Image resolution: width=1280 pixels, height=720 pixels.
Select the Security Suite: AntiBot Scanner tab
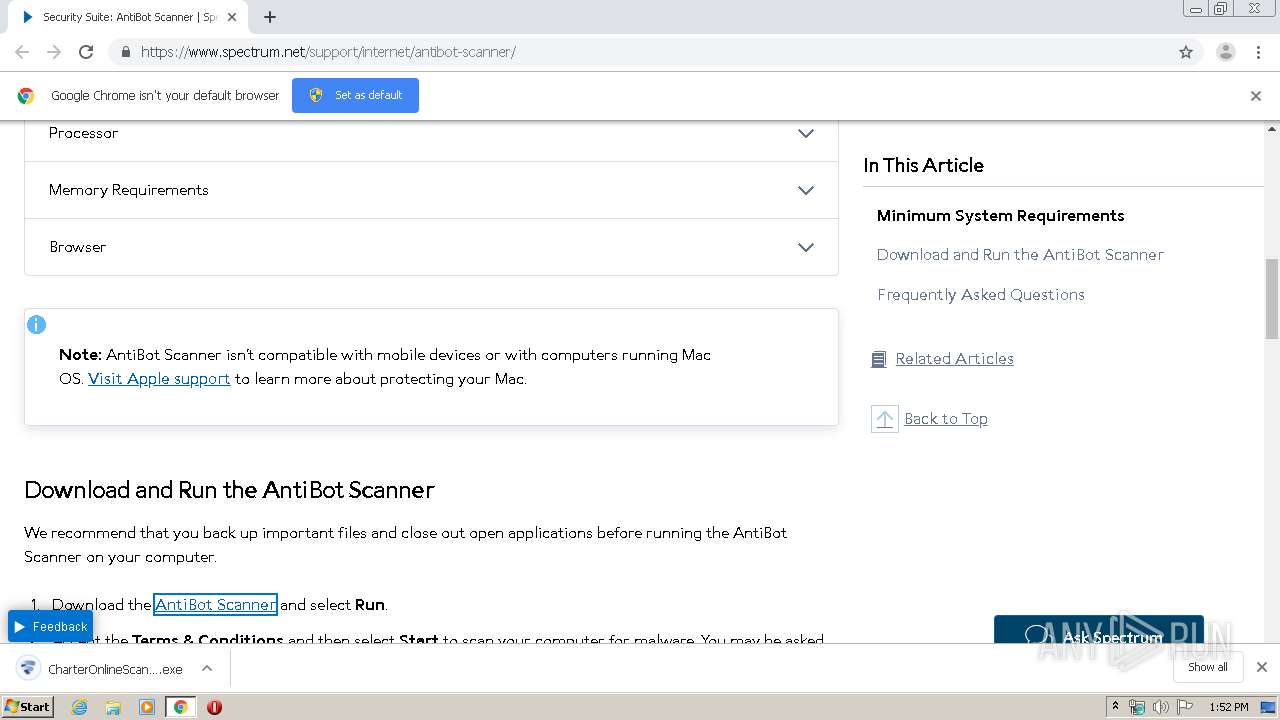coord(128,17)
